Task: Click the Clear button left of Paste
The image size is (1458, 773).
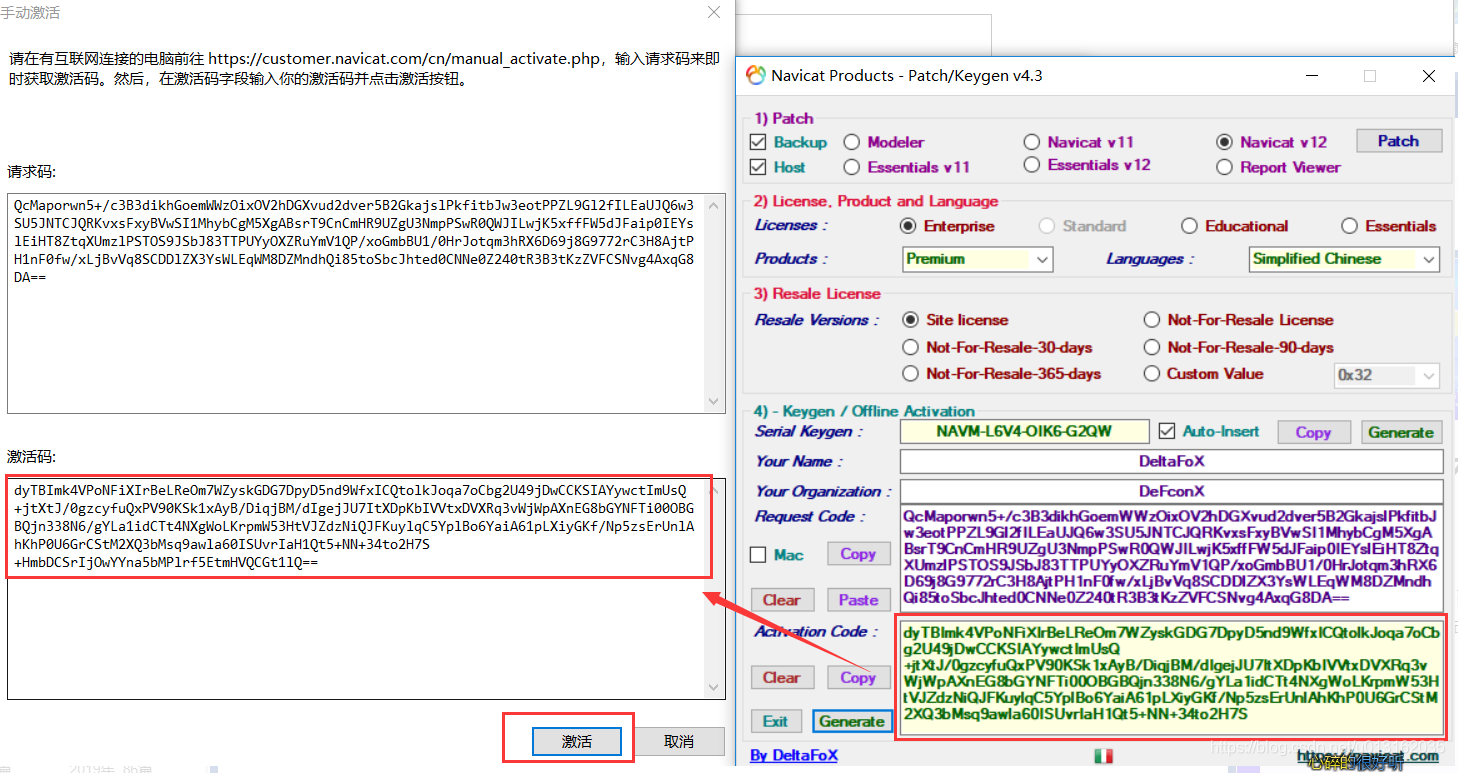Action: tap(781, 600)
